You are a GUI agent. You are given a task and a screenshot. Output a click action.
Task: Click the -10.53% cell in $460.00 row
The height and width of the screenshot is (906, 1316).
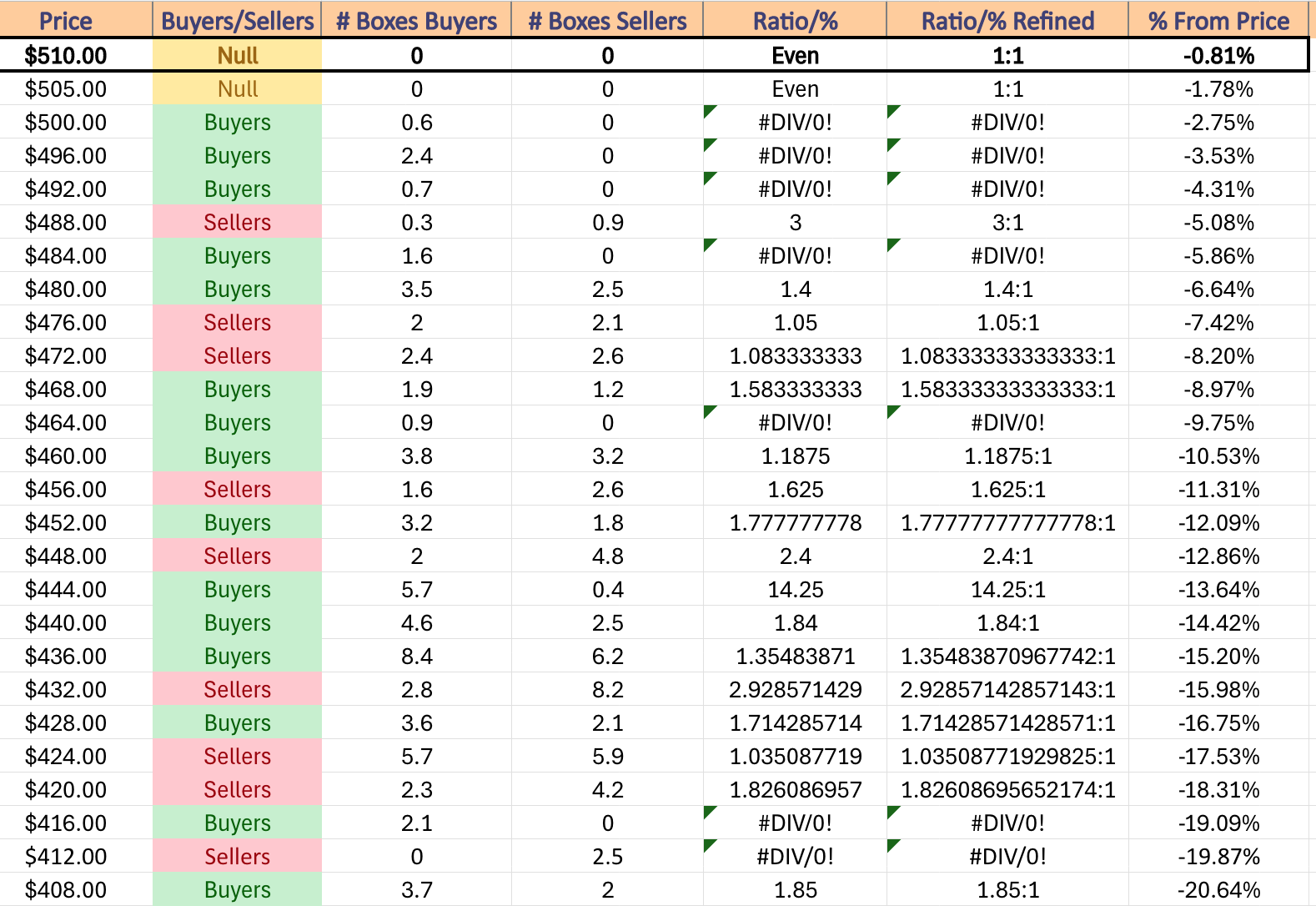(1218, 456)
